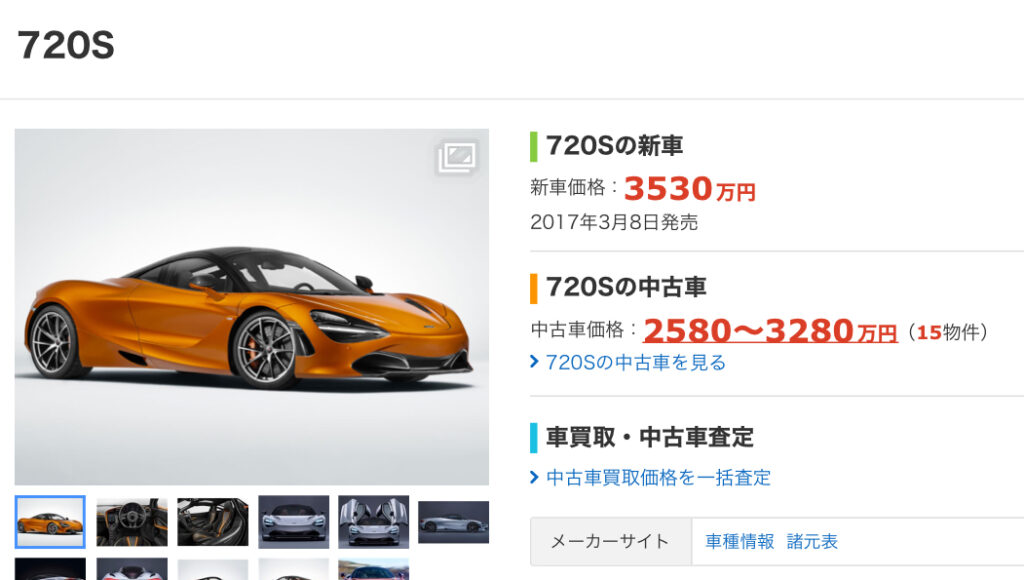Select the silver front view thumbnail
1024x580 pixels.
click(294, 522)
